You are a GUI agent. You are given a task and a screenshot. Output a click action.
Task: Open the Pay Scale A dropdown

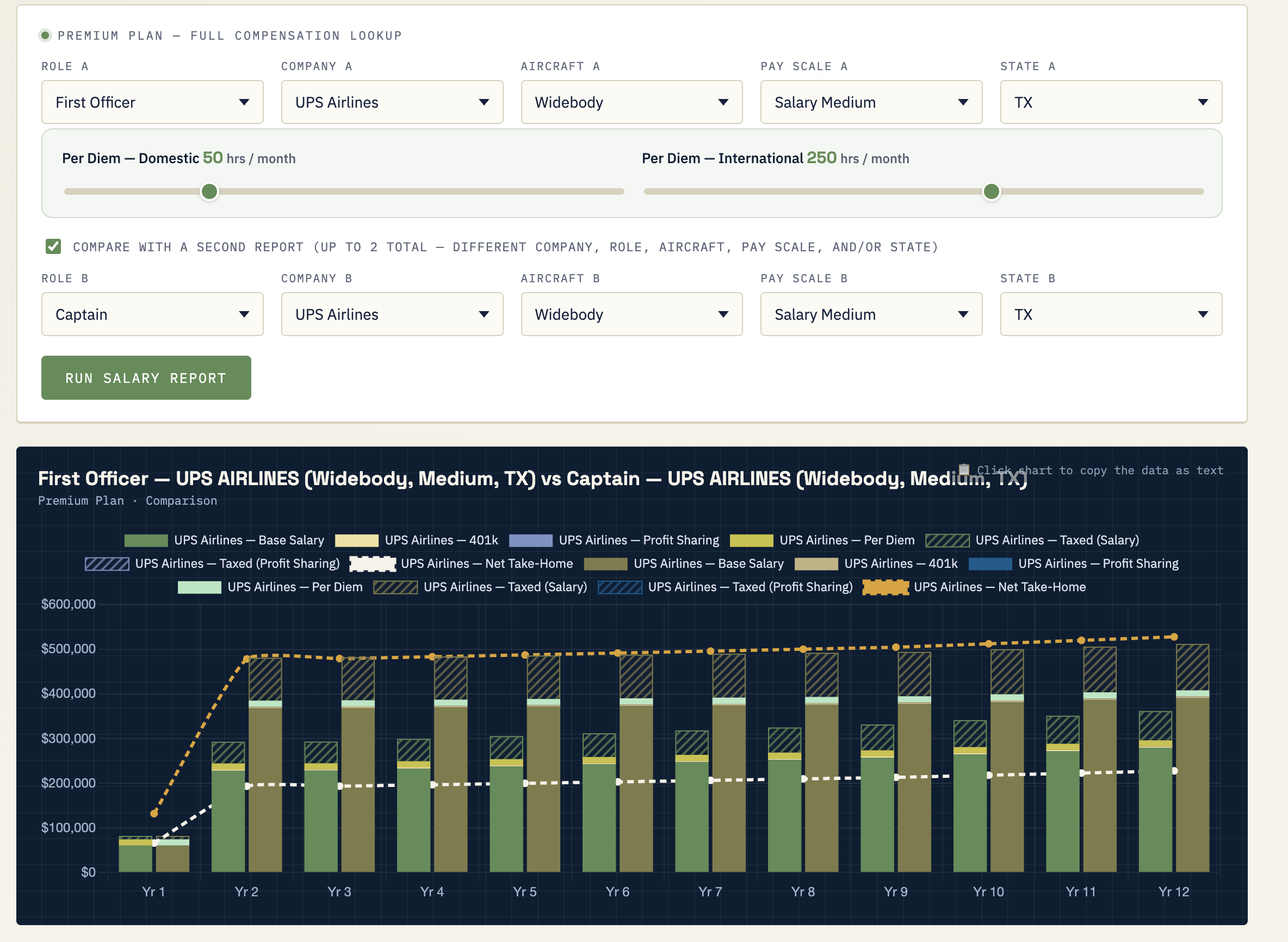pyautogui.click(x=871, y=102)
